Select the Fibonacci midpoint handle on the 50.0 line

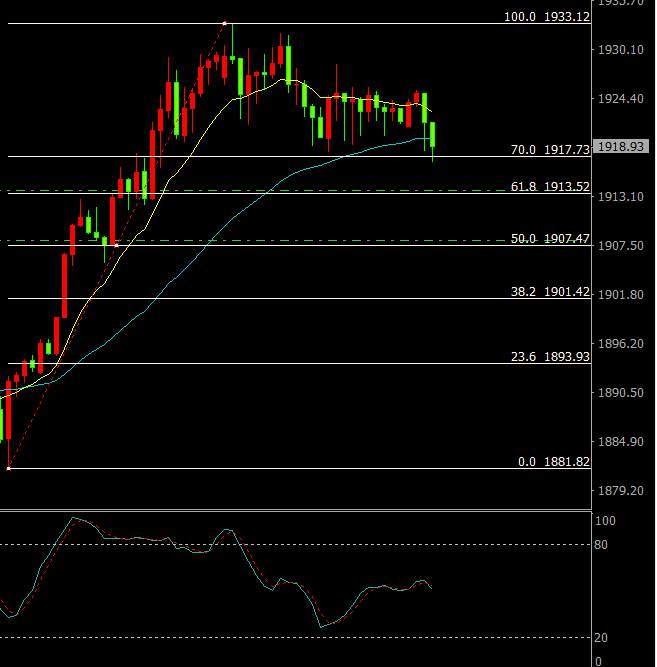[117, 245]
